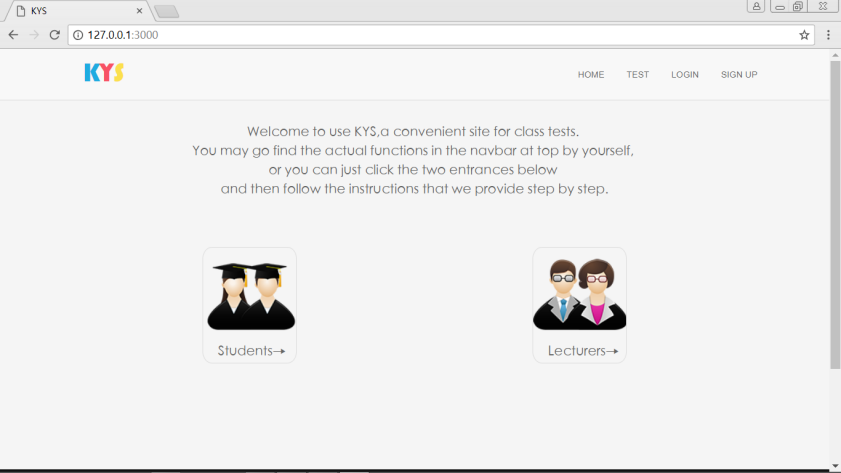This screenshot has height=473, width=841.
Task: Click the forward navigation arrow
Action: [x=34, y=35]
